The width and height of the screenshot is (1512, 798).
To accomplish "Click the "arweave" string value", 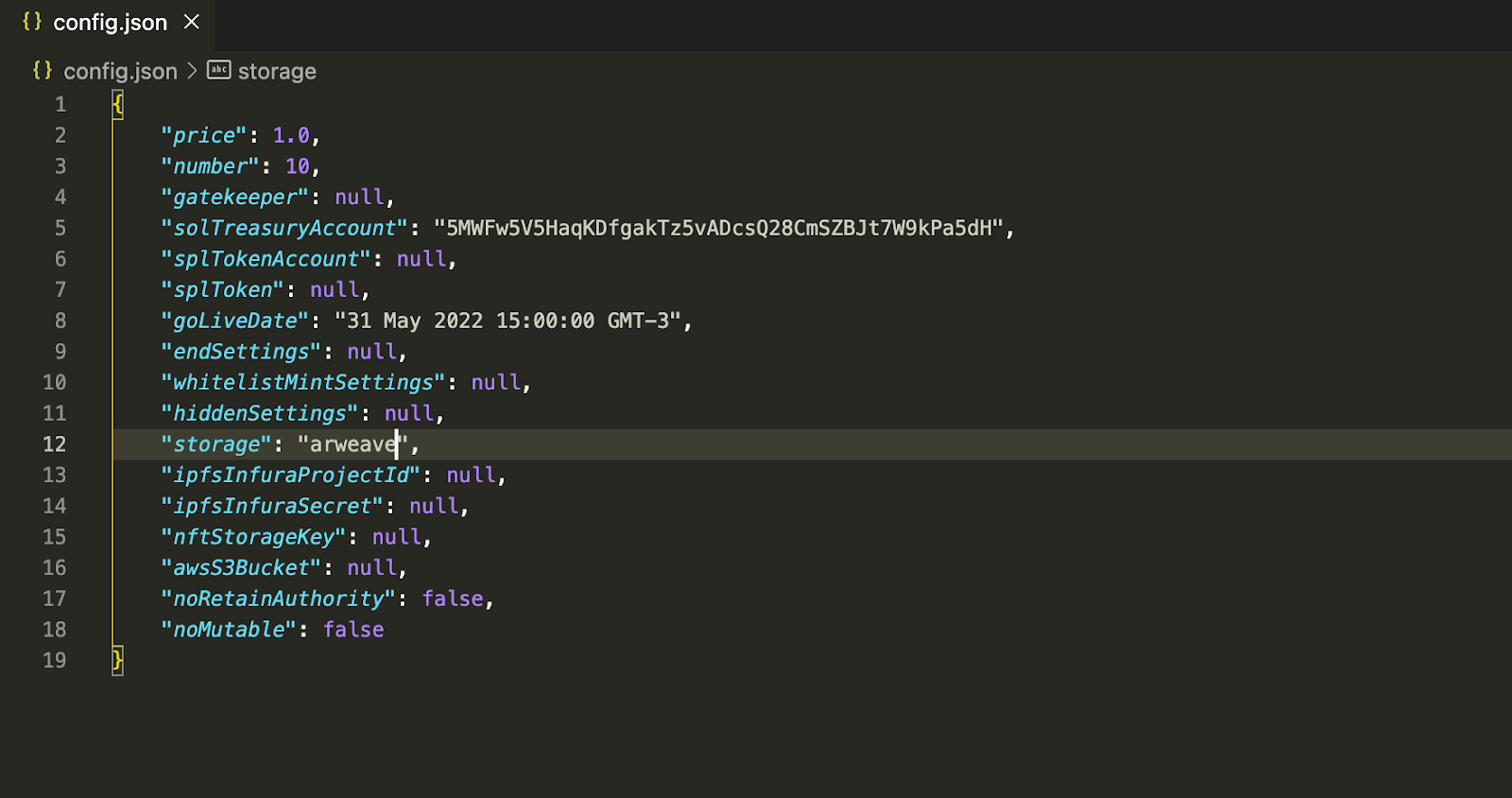I will click(x=352, y=444).
